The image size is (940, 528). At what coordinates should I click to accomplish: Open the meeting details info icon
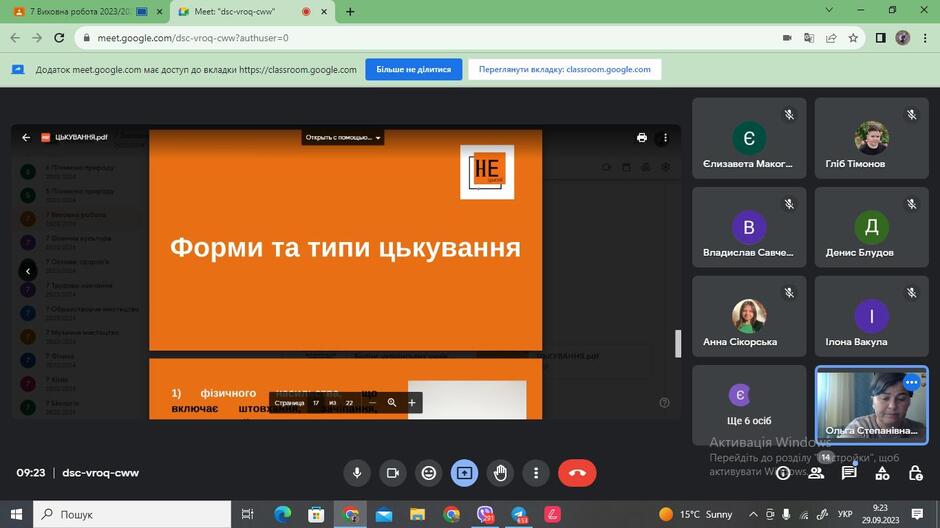pos(783,473)
